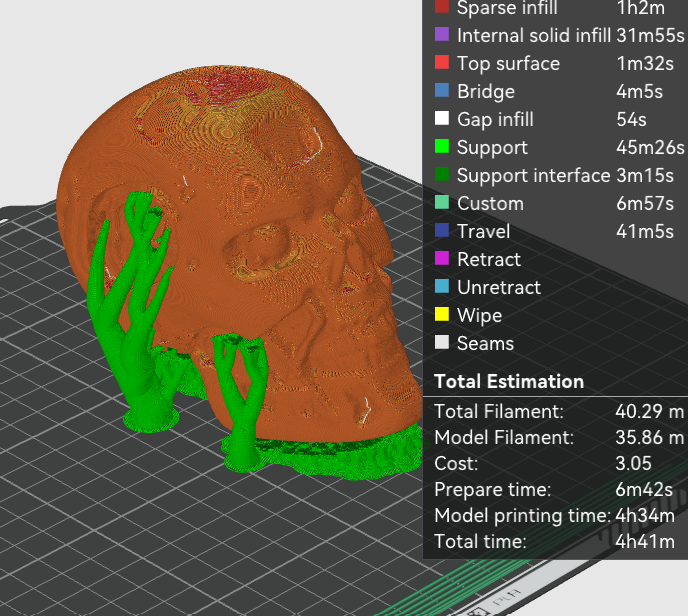Viewport: 688px width, 616px height.
Task: Click the Prepare time value 6m42s
Action: (x=644, y=490)
